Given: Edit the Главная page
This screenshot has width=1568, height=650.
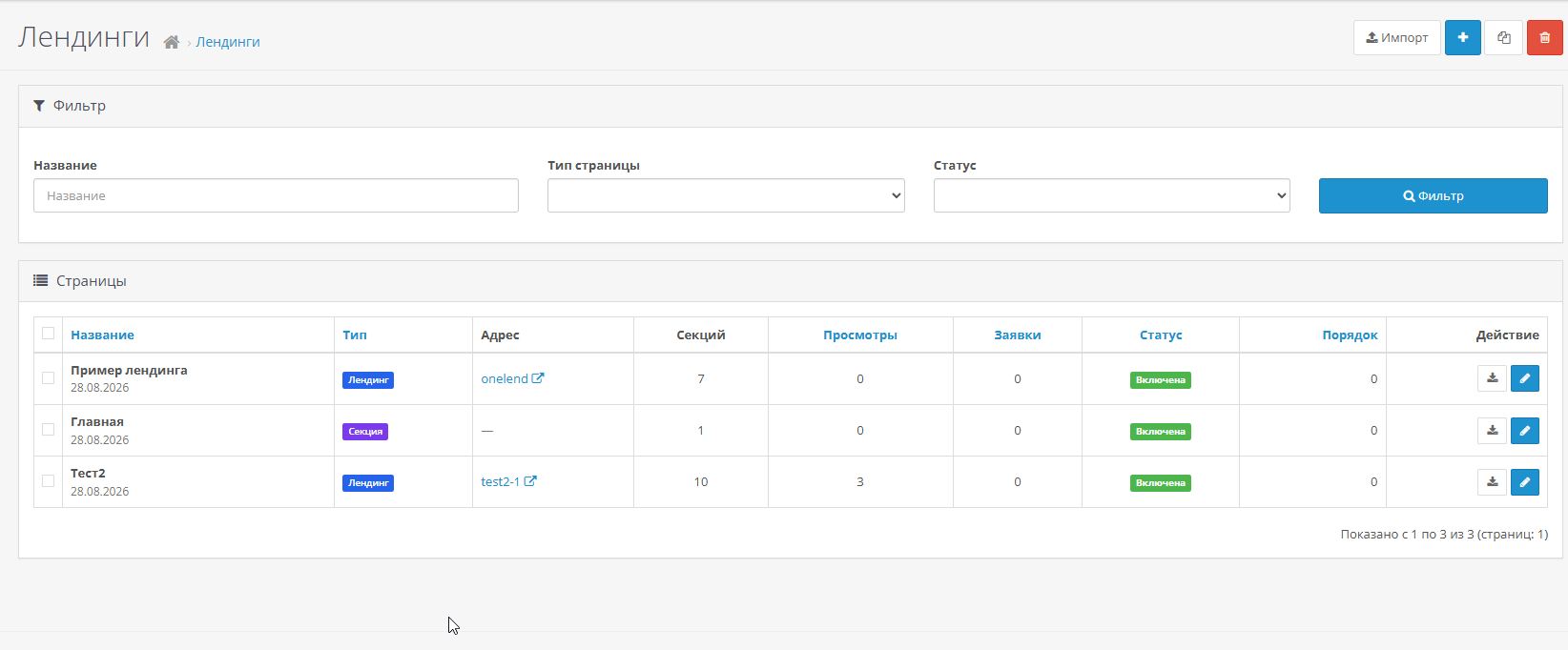Looking at the screenshot, I should (1525, 430).
